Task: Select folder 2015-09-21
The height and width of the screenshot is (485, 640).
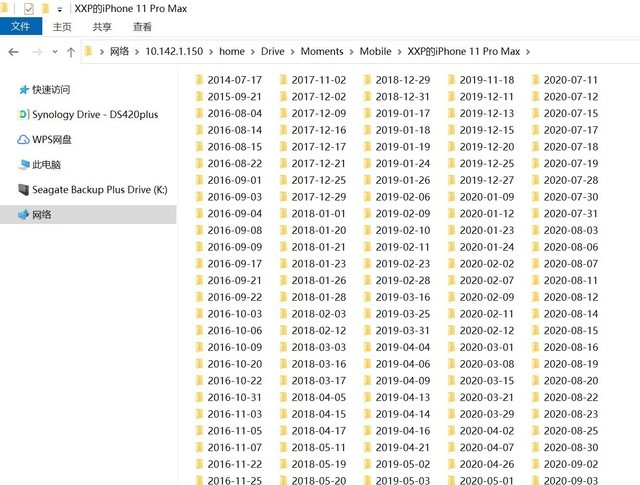Action: click(x=235, y=97)
